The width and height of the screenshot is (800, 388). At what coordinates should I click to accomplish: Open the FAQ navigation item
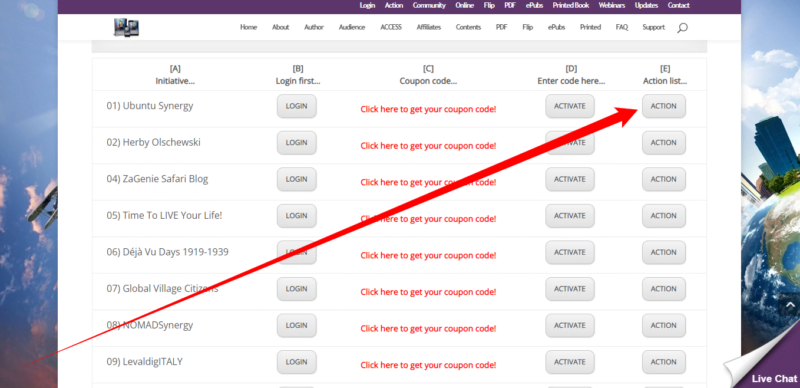coord(621,27)
